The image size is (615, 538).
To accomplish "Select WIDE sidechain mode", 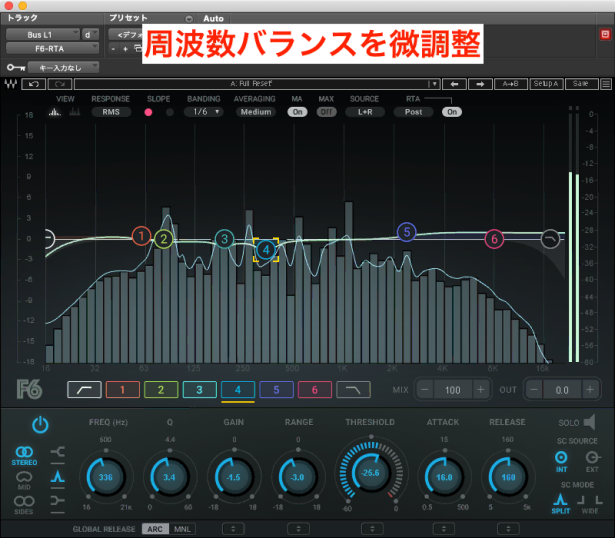I will pyautogui.click(x=590, y=504).
